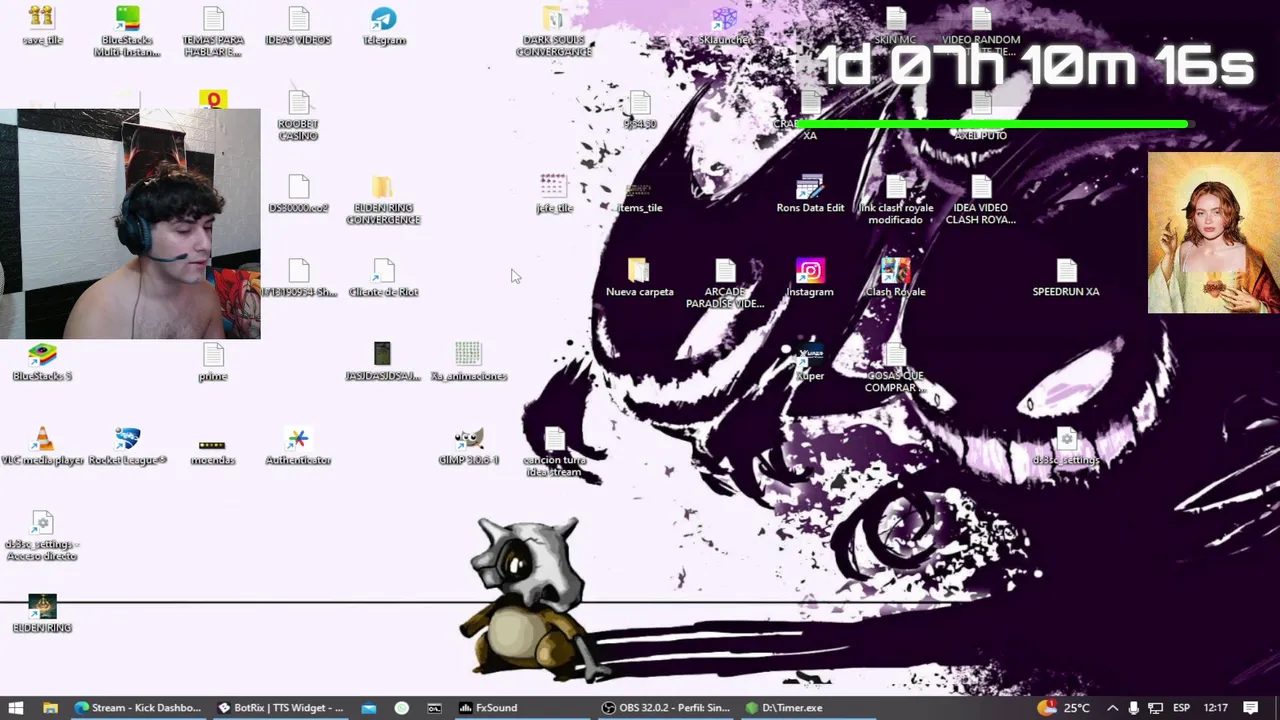Select the jefe_tile image file
The image size is (1280, 720).
(x=554, y=194)
